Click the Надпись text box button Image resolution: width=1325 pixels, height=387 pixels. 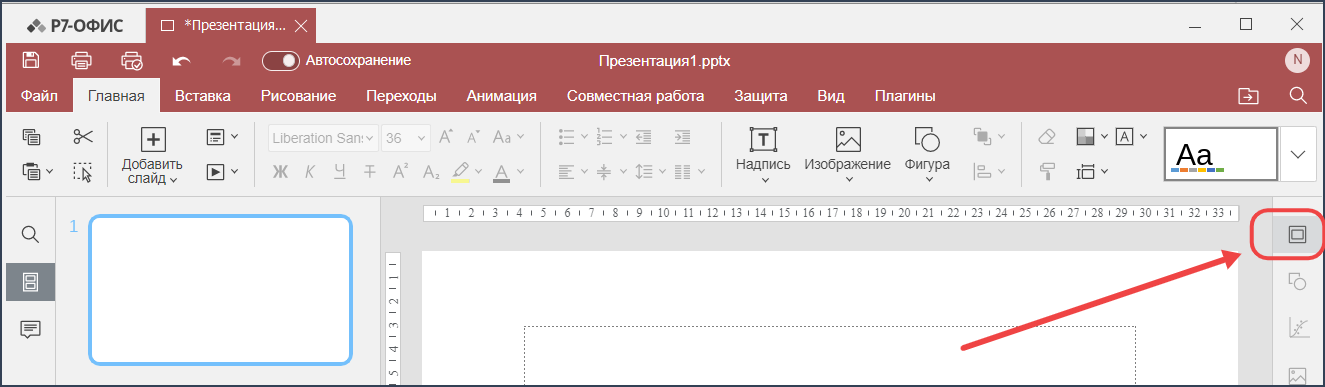coord(763,154)
